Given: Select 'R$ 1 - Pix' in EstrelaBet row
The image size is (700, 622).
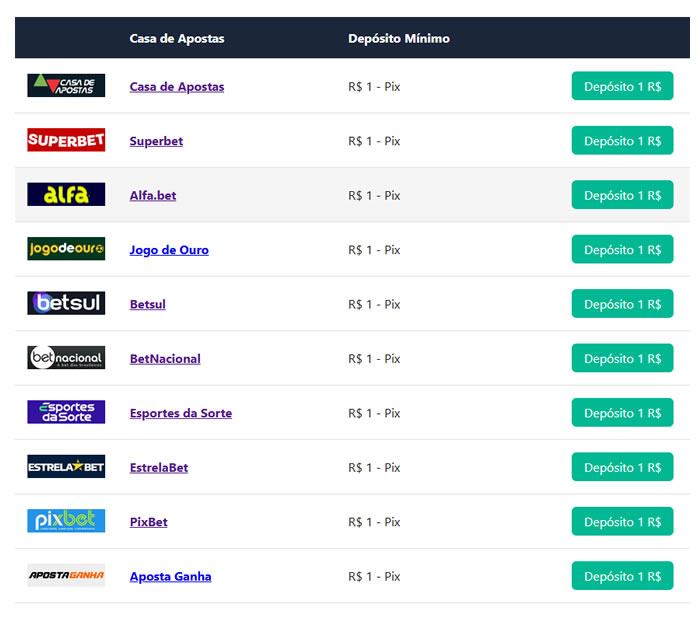Looking at the screenshot, I should [374, 468].
